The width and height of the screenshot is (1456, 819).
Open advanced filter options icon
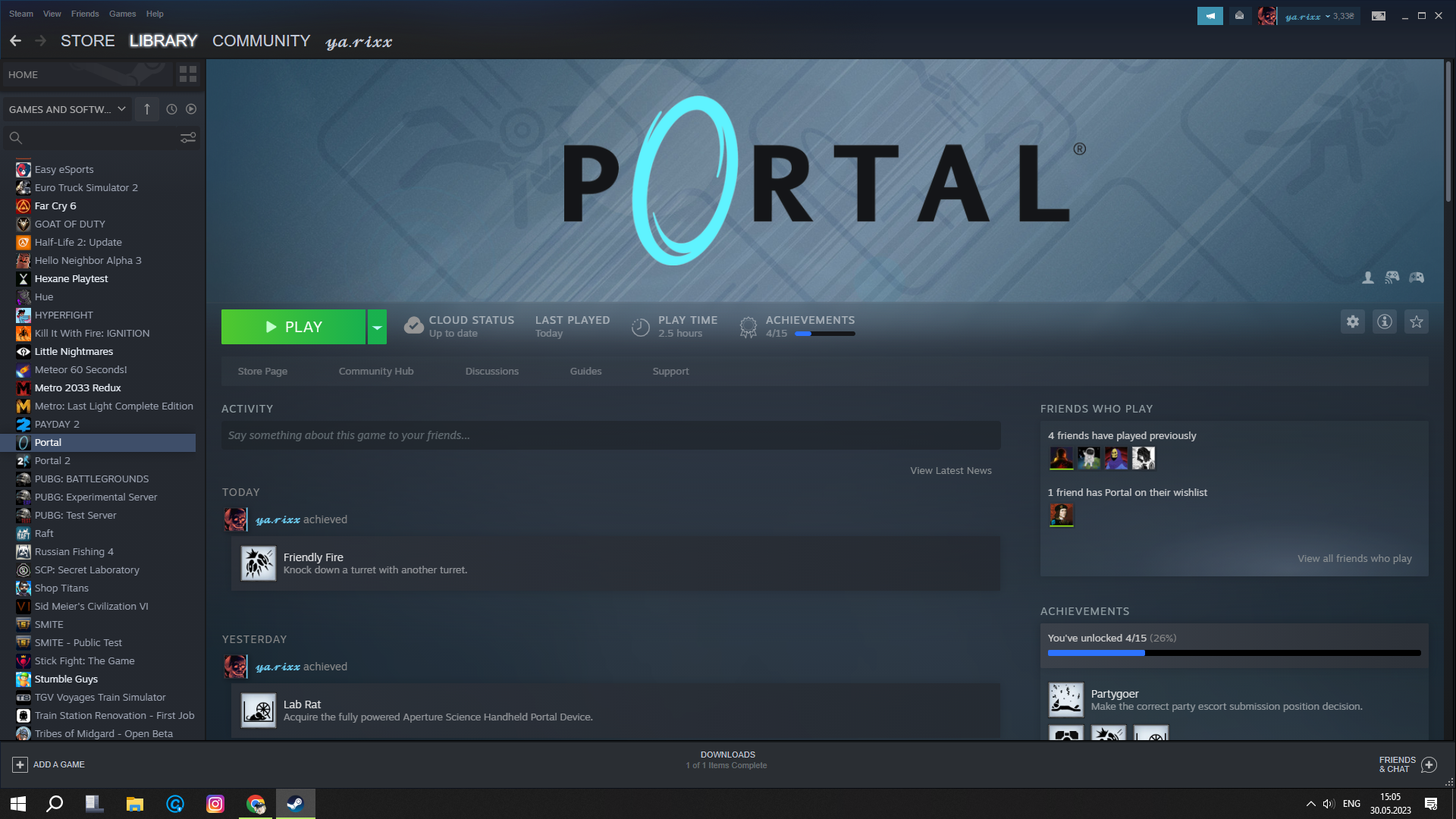tap(188, 137)
